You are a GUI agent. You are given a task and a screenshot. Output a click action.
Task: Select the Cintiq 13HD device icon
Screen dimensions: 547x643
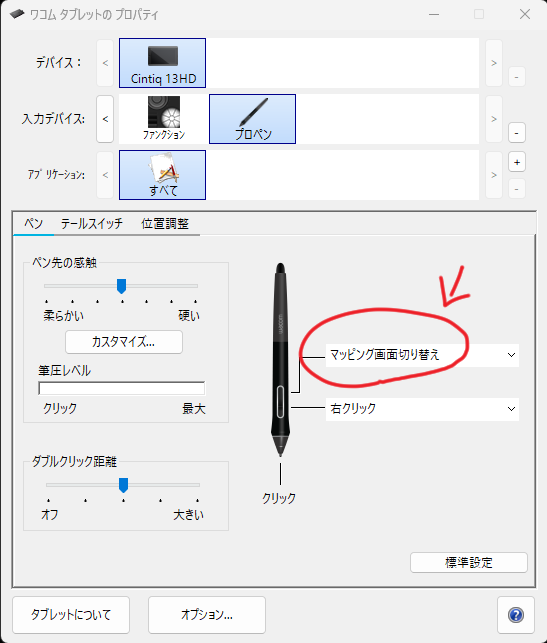coord(162,63)
